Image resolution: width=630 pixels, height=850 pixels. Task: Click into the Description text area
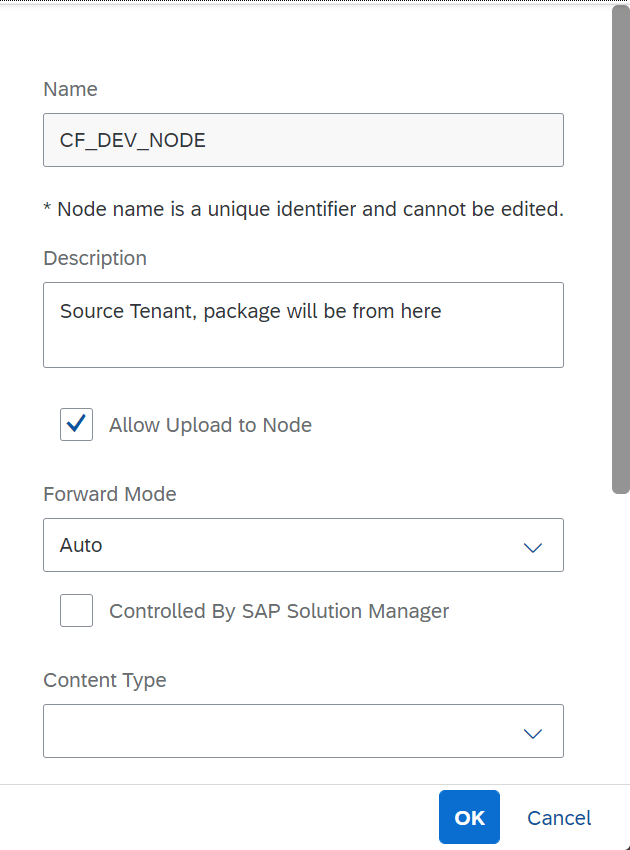point(303,325)
